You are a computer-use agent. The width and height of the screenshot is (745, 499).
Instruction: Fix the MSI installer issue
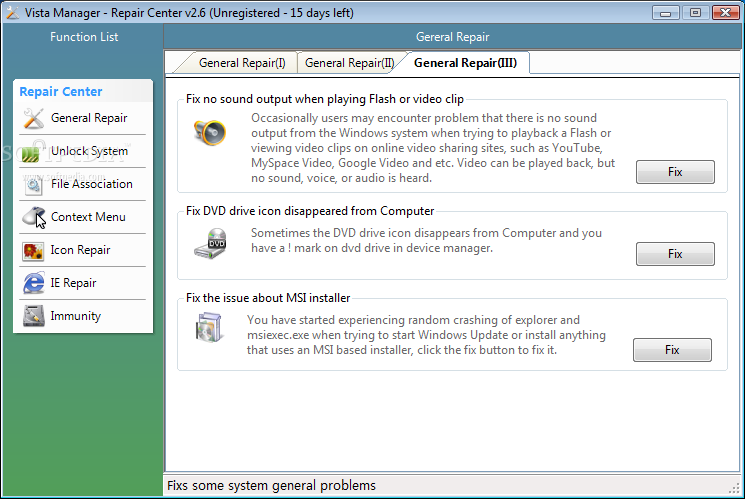click(672, 350)
